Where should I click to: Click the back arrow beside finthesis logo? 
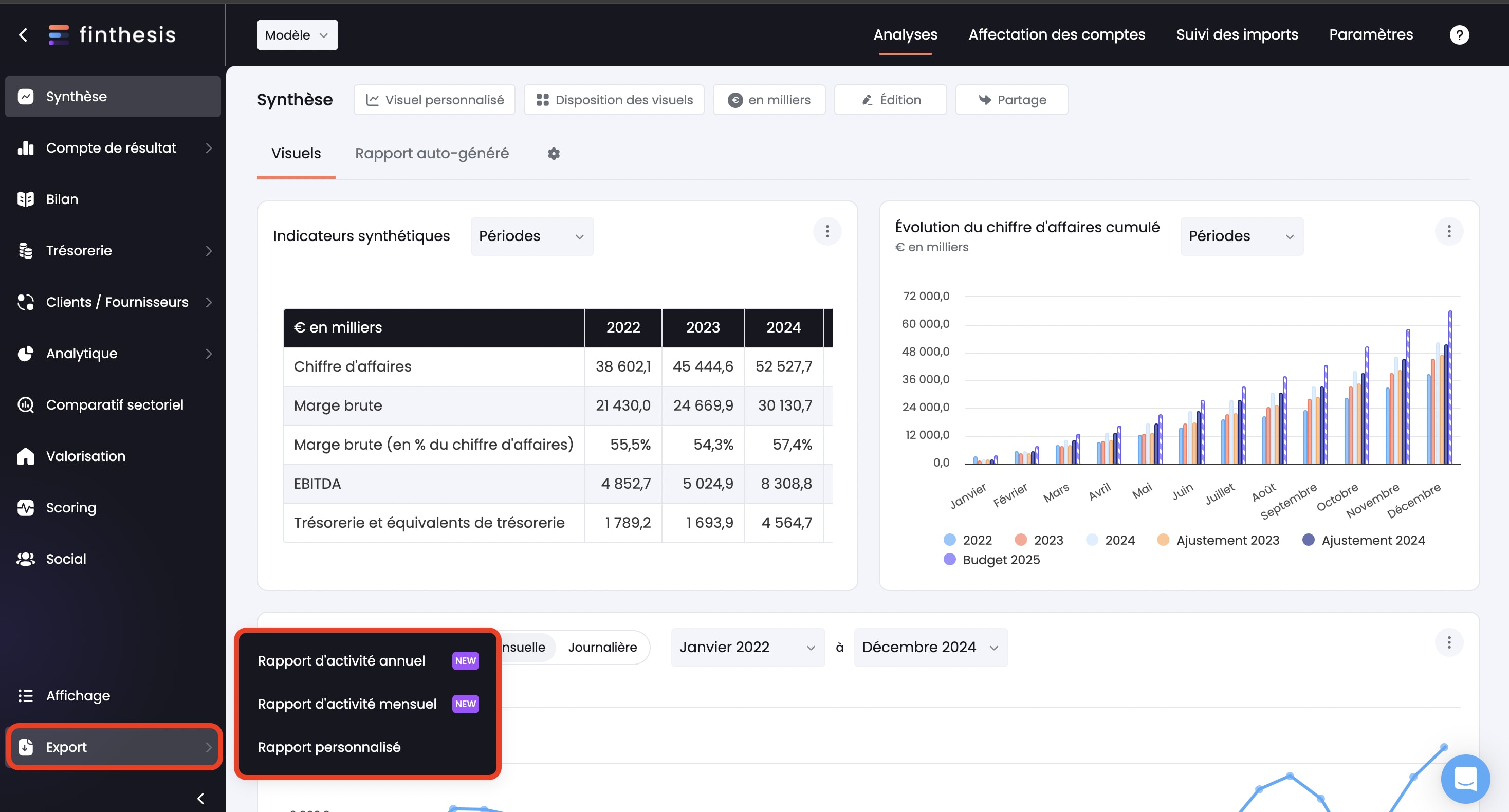[x=24, y=35]
